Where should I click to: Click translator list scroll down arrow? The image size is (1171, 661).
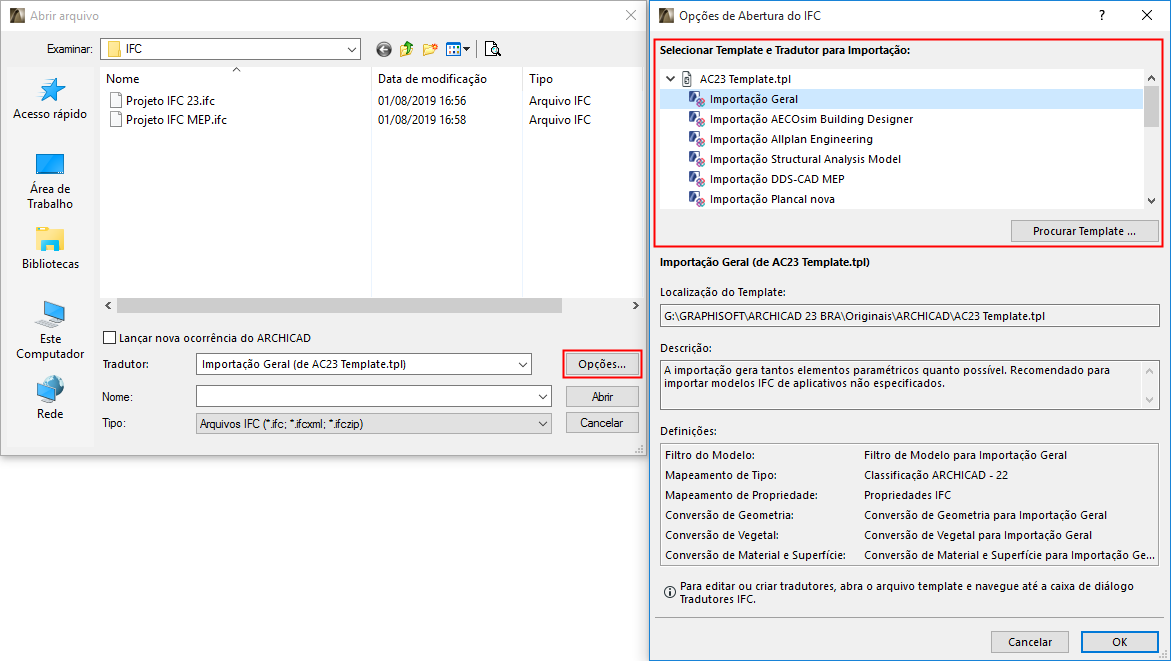point(1151,200)
